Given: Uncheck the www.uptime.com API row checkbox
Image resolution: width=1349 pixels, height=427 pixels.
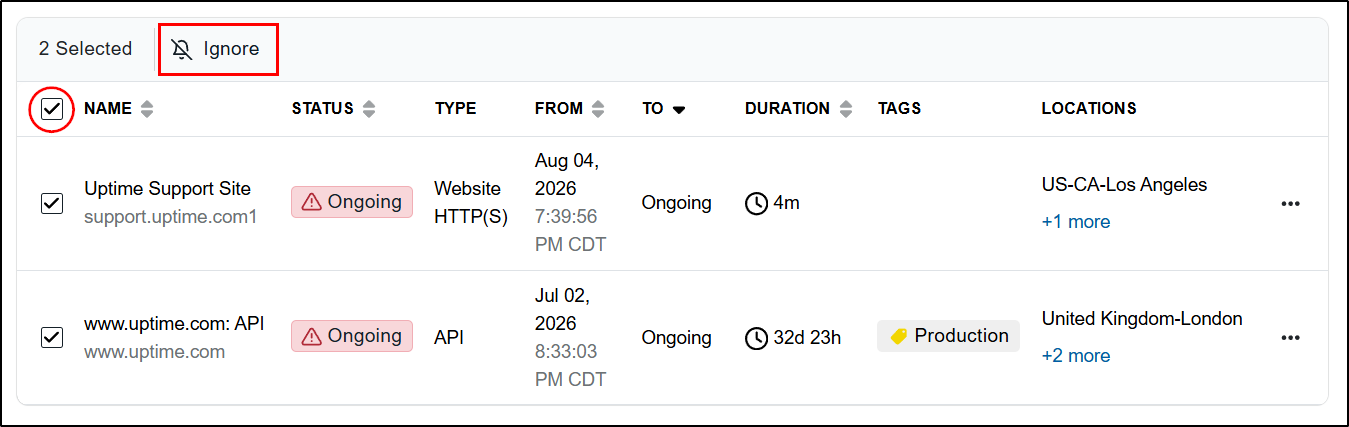Looking at the screenshot, I should tap(52, 338).
